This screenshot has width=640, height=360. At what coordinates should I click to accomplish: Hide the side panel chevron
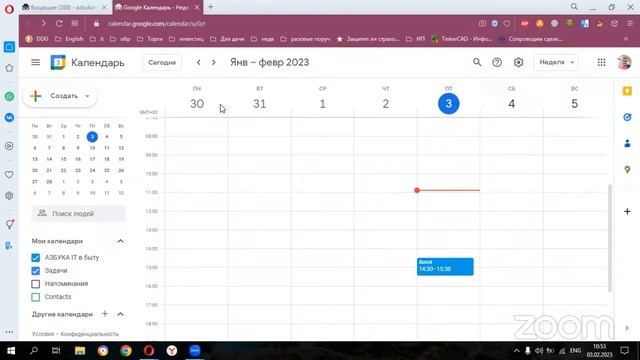627,328
